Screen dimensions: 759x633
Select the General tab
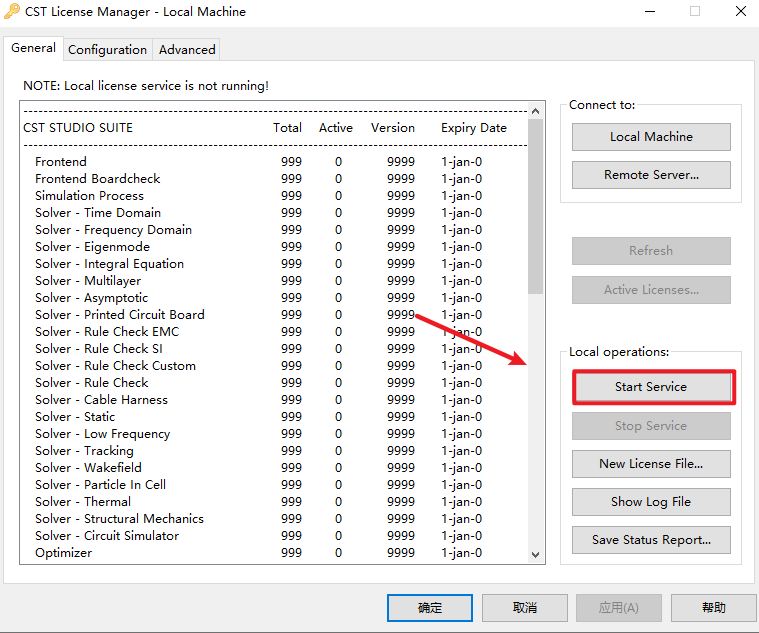(x=33, y=48)
